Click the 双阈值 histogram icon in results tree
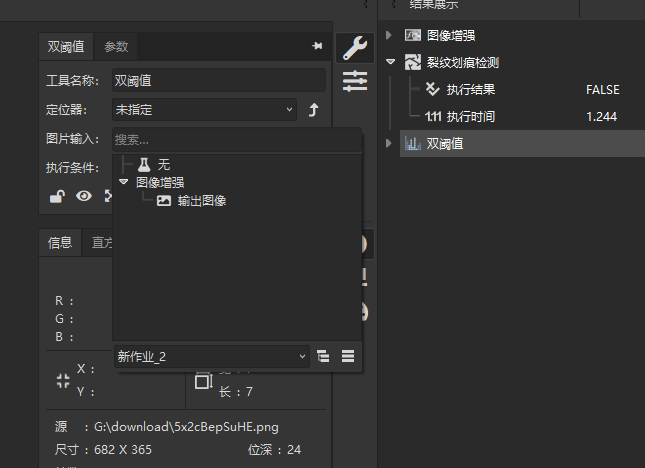The height and width of the screenshot is (468, 645). tap(412, 144)
